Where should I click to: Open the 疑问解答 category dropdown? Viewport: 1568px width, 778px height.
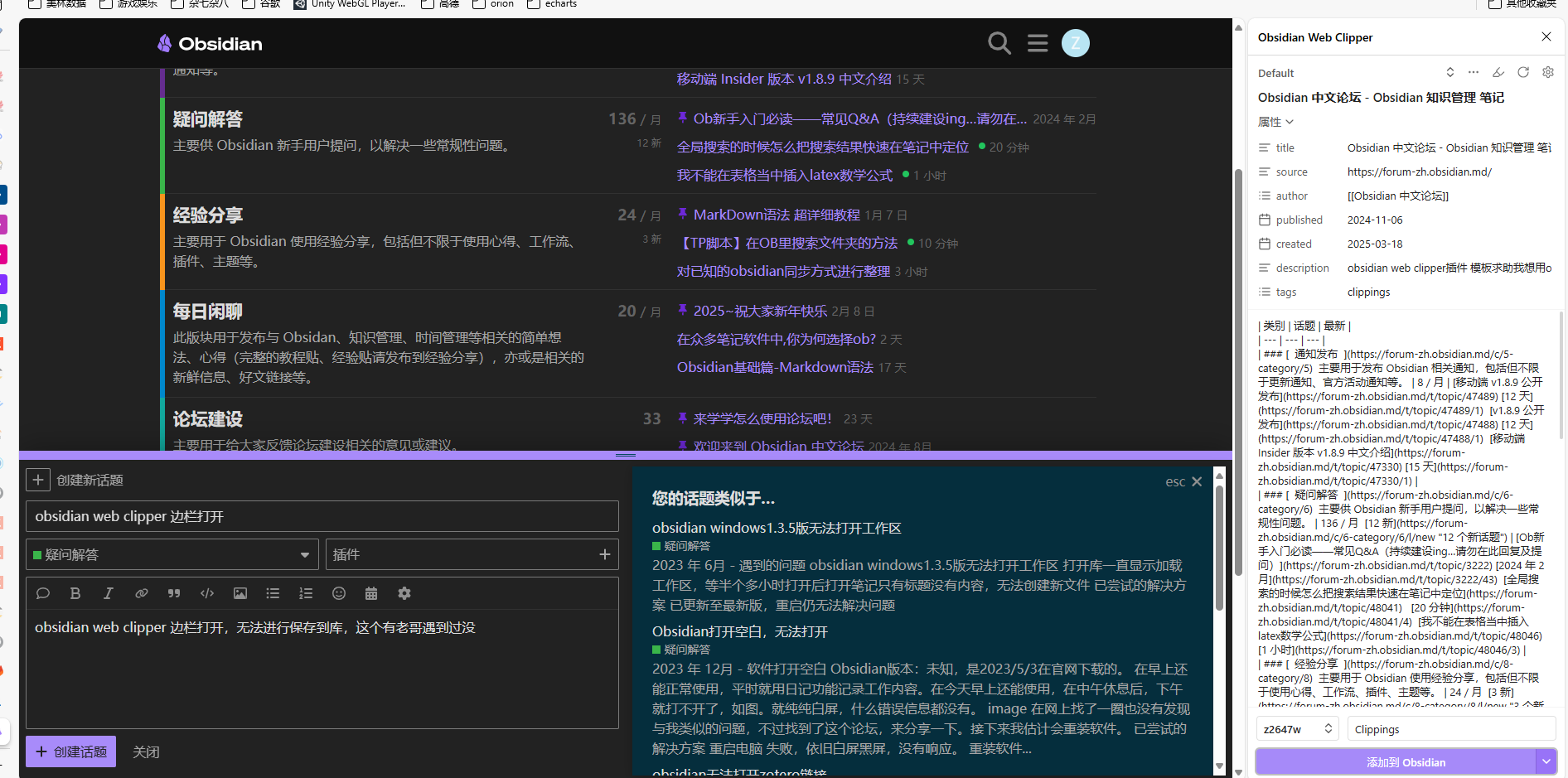pyautogui.click(x=172, y=554)
